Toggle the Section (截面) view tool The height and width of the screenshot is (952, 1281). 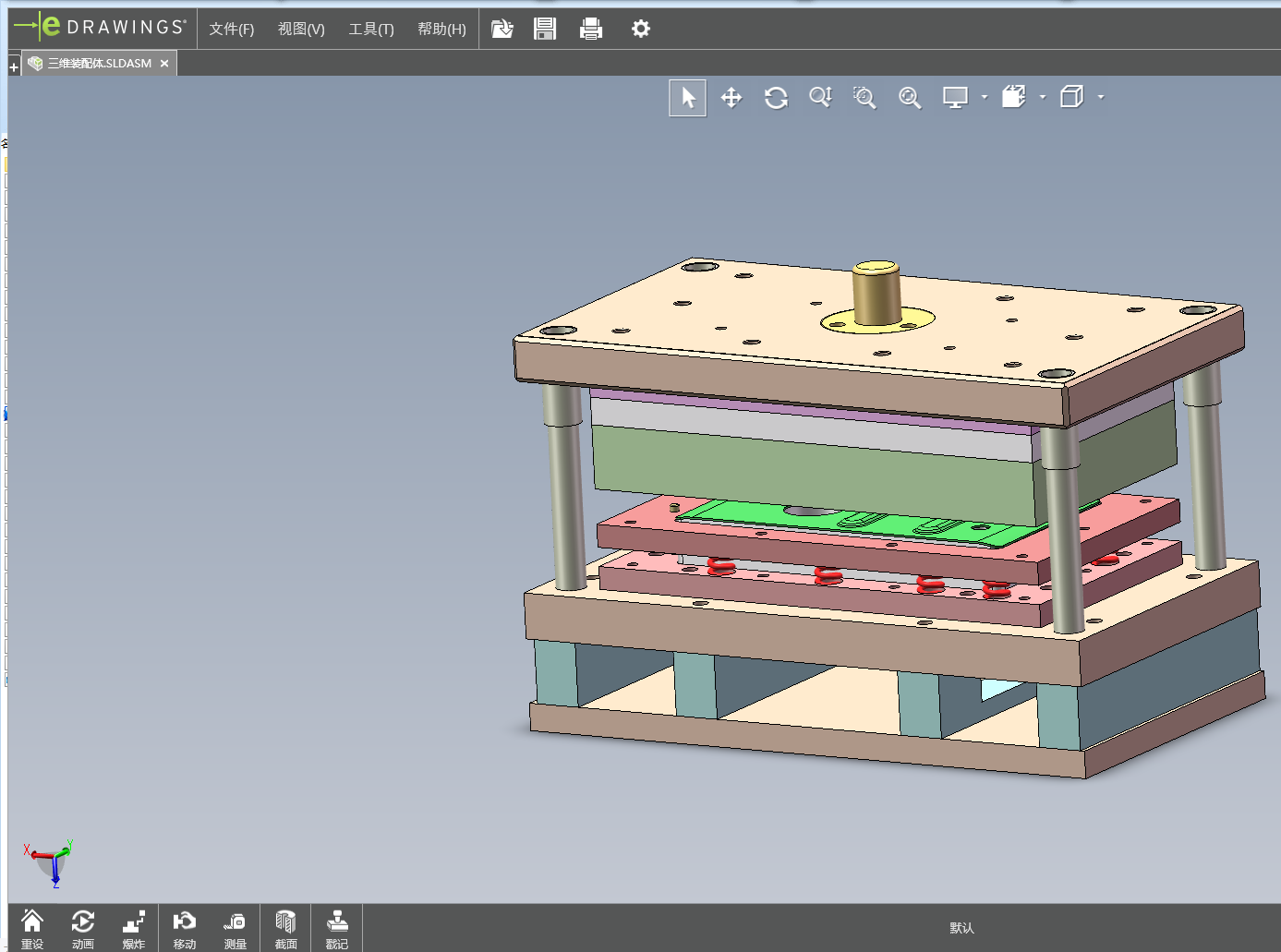point(285,928)
